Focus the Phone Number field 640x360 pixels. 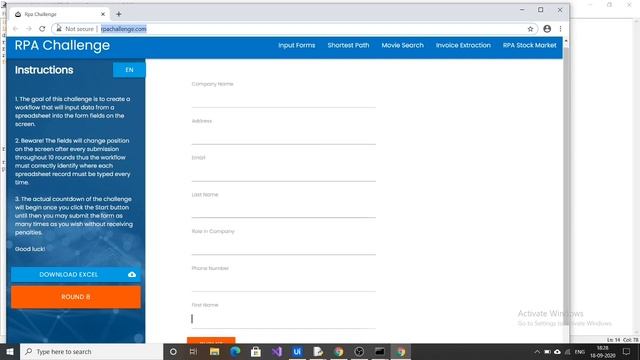pos(283,283)
